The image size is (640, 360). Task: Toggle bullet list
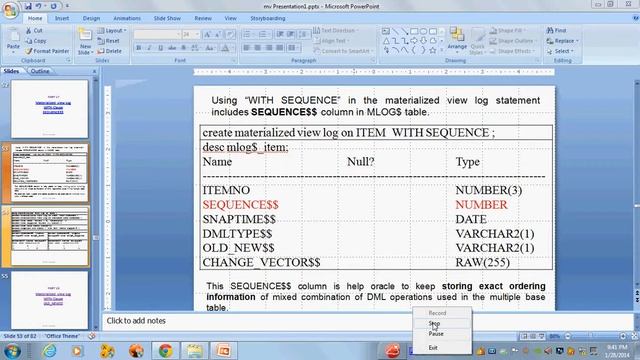248,34
